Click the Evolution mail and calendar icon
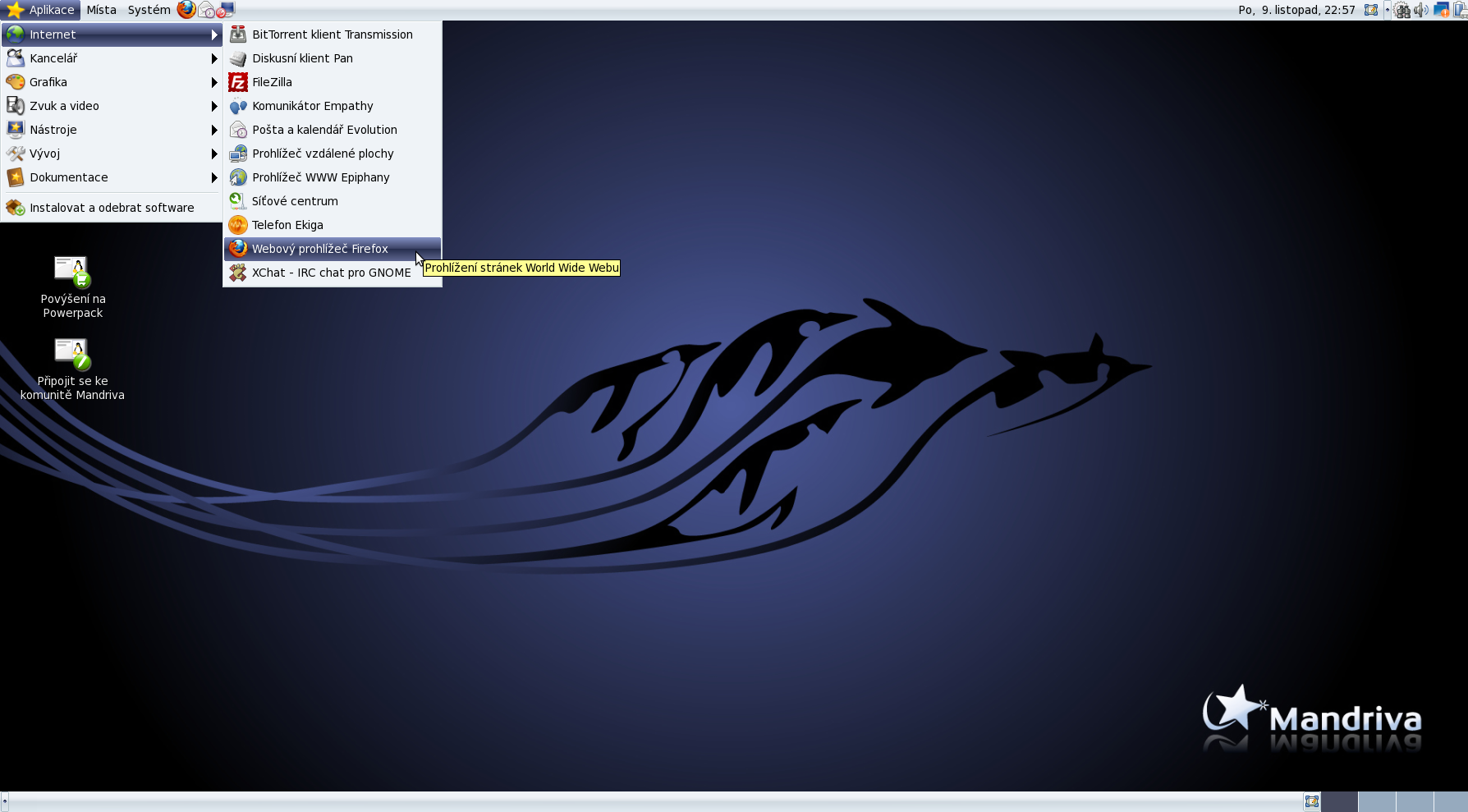1468x812 pixels. (x=238, y=130)
